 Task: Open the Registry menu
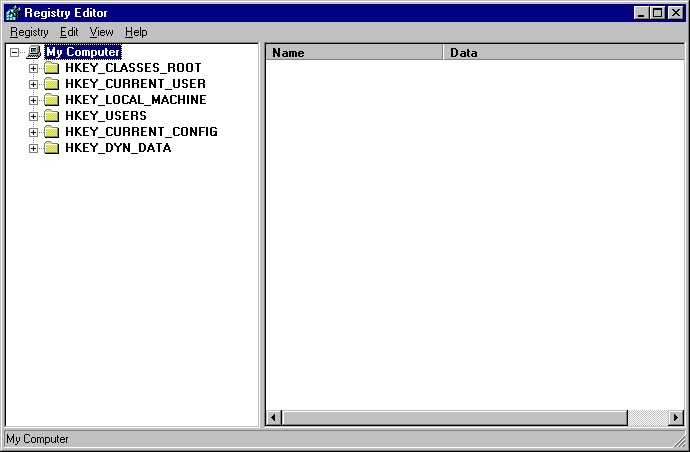click(x=29, y=32)
